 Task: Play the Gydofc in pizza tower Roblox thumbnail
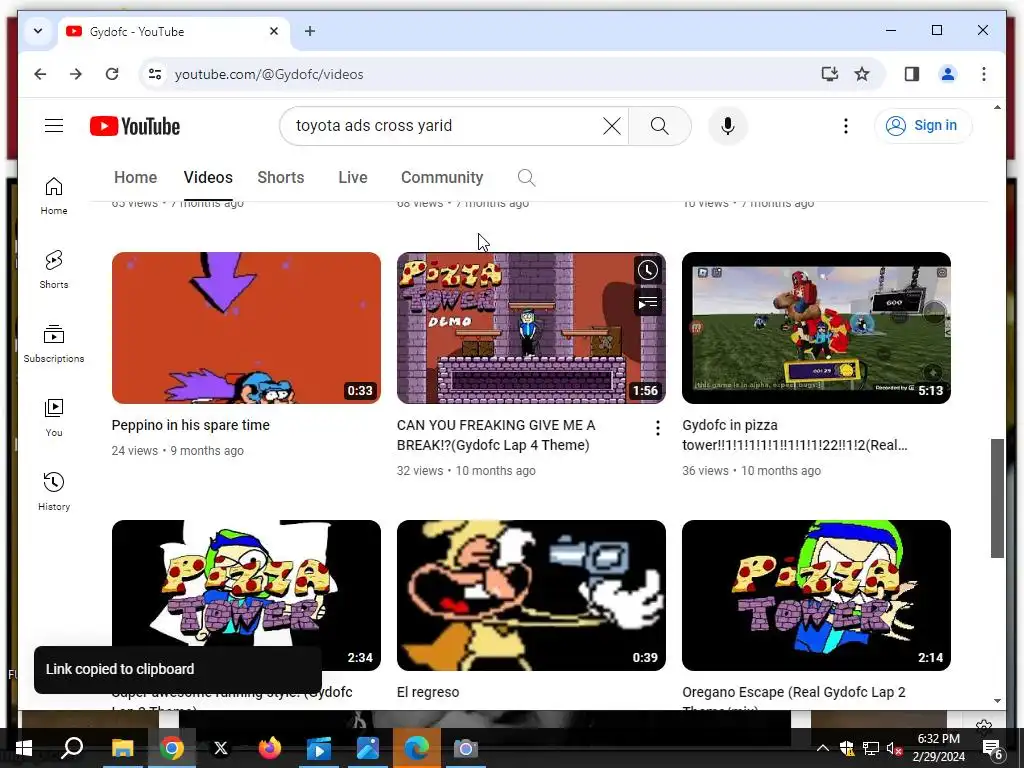(816, 328)
